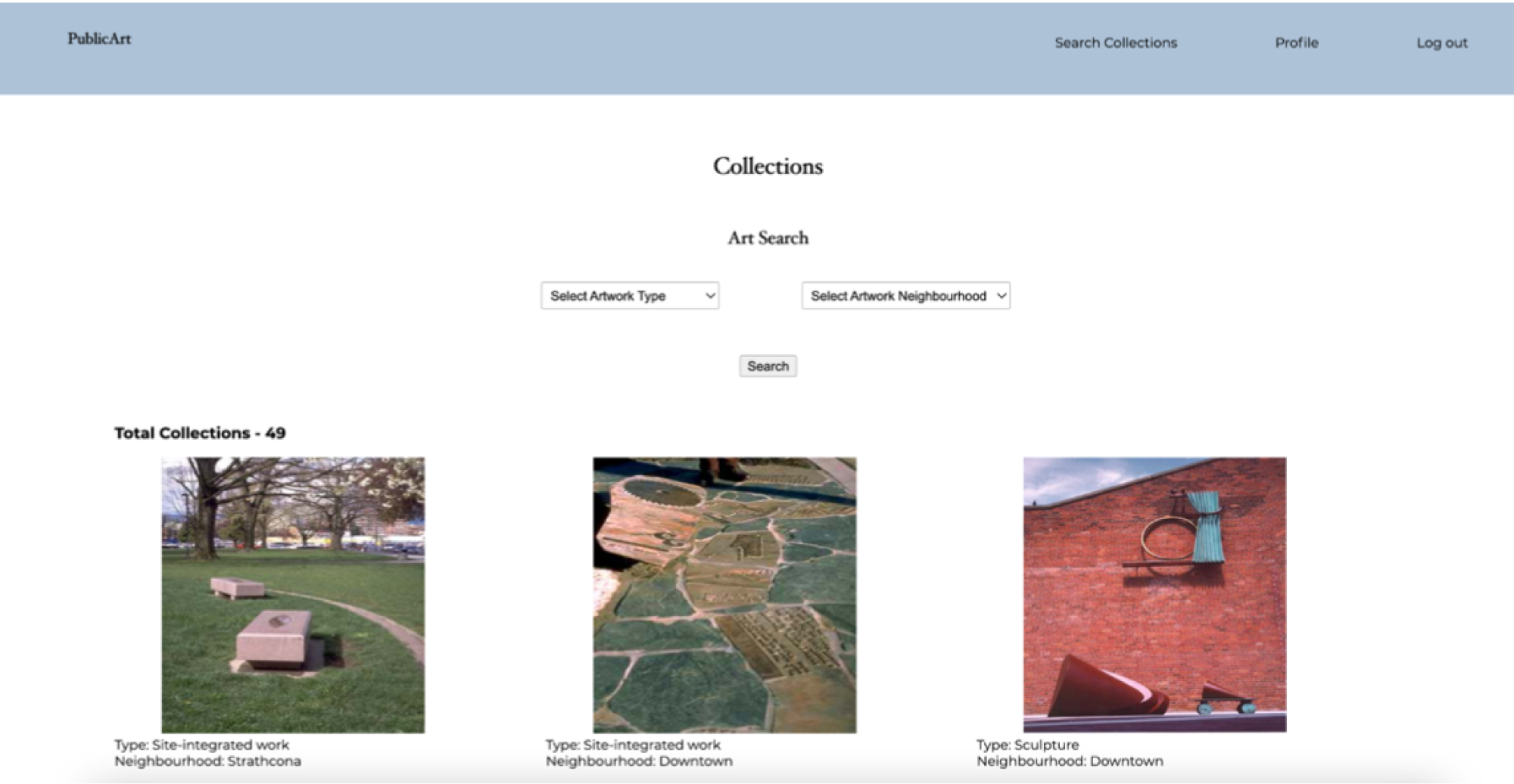Log out of the account

[x=1442, y=43]
